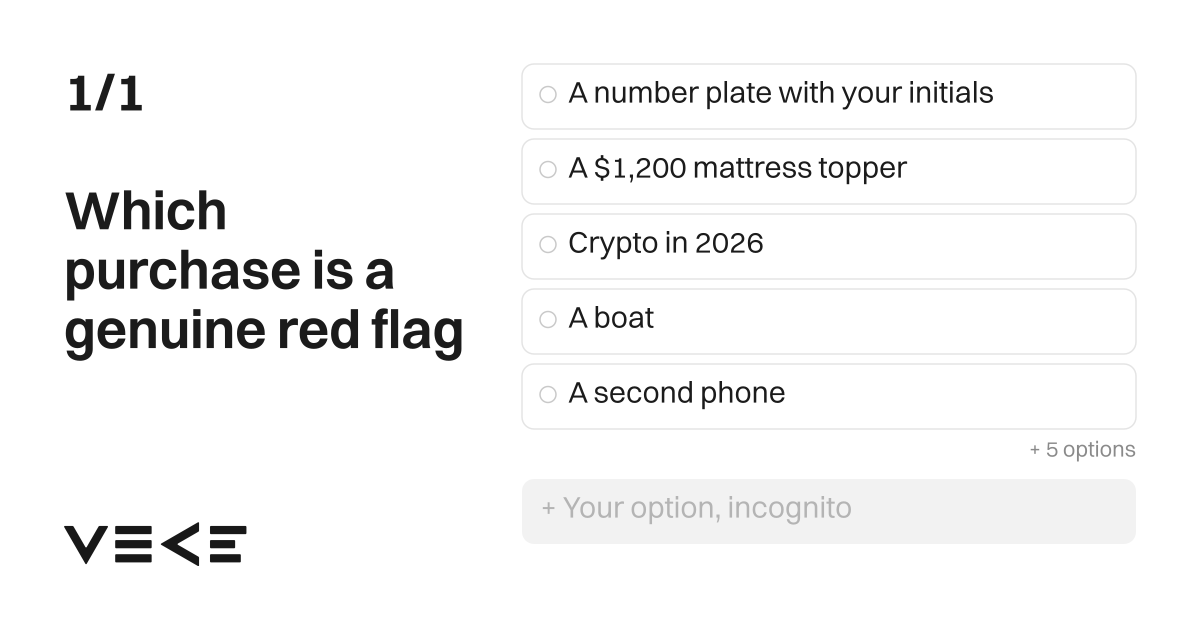
Task: Click the 'A number plate with your initials' text
Action: point(781,94)
